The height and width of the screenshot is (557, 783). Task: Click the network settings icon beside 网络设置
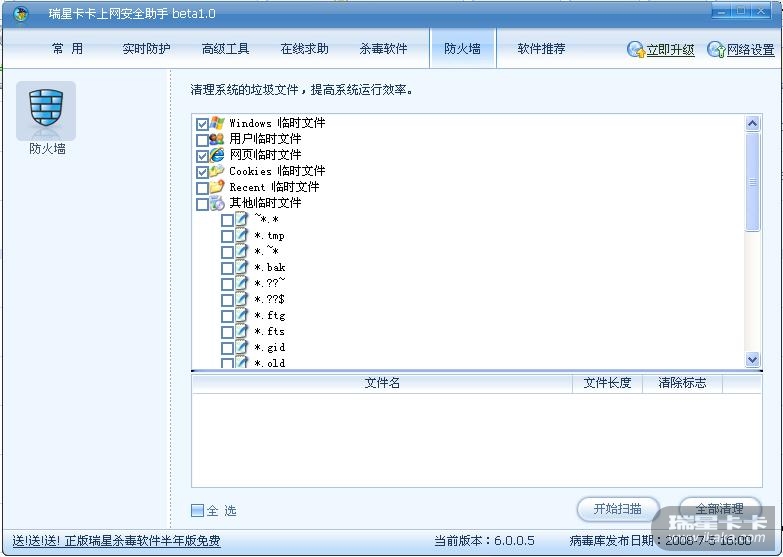(716, 49)
